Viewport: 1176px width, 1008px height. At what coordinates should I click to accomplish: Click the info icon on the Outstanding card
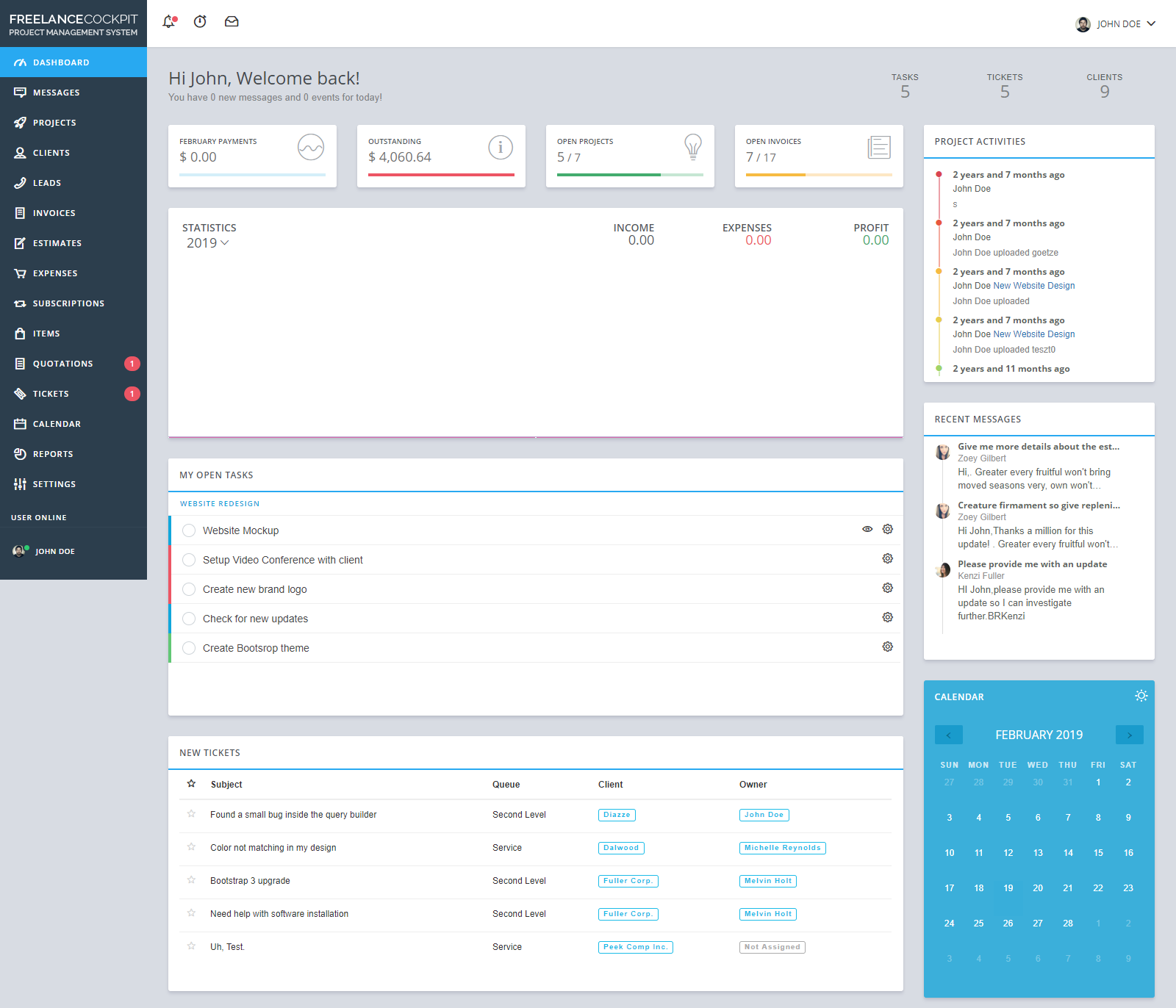(501, 147)
